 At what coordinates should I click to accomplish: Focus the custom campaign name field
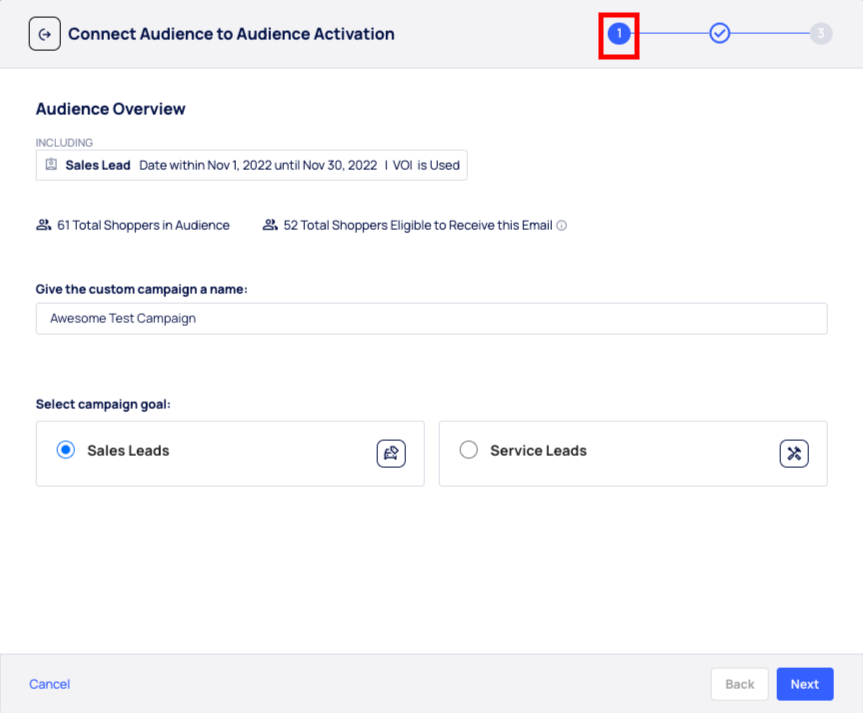(x=431, y=319)
